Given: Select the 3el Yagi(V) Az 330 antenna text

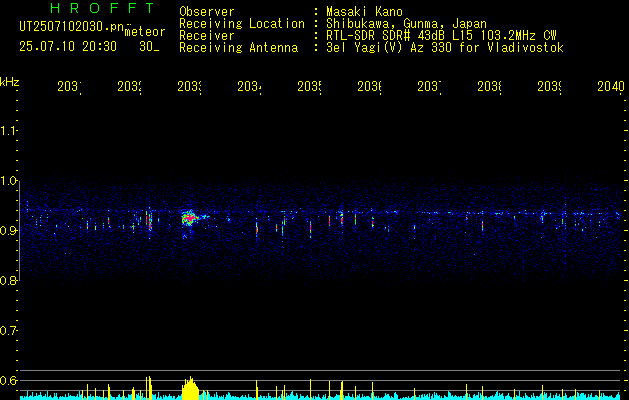Looking at the screenshot, I should [x=445, y=48].
